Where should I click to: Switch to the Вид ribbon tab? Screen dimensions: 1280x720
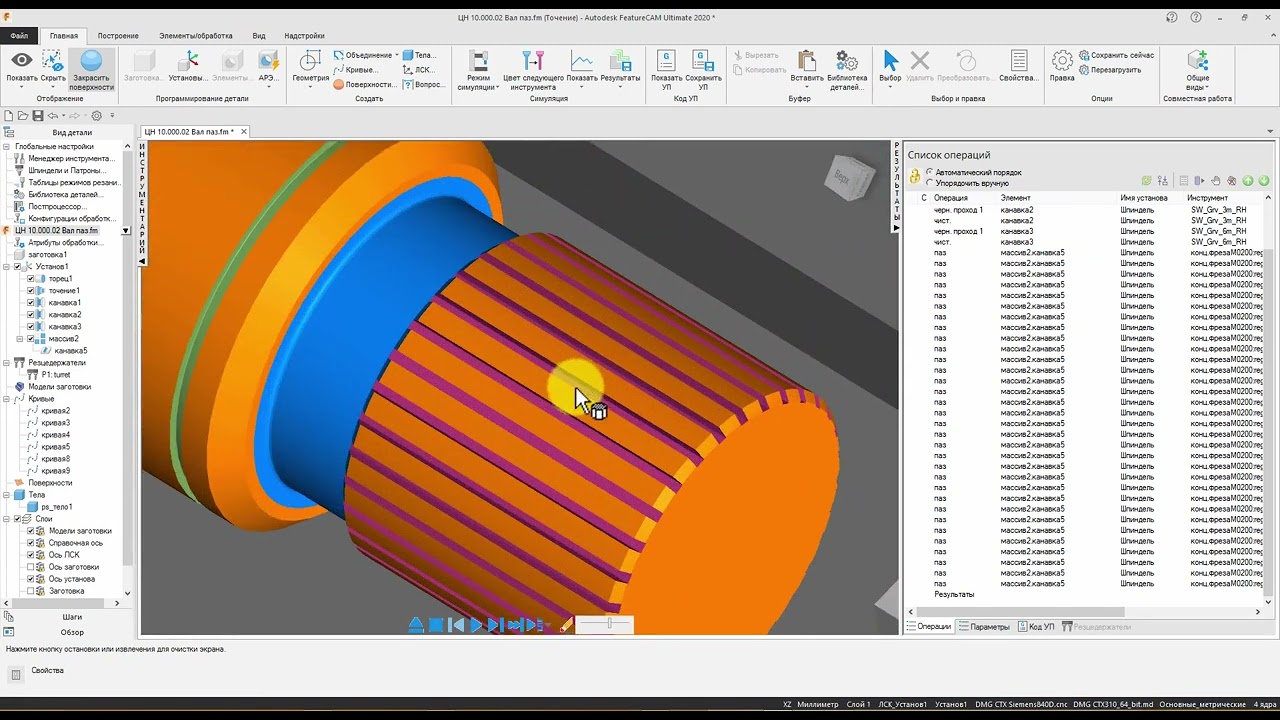click(x=259, y=35)
